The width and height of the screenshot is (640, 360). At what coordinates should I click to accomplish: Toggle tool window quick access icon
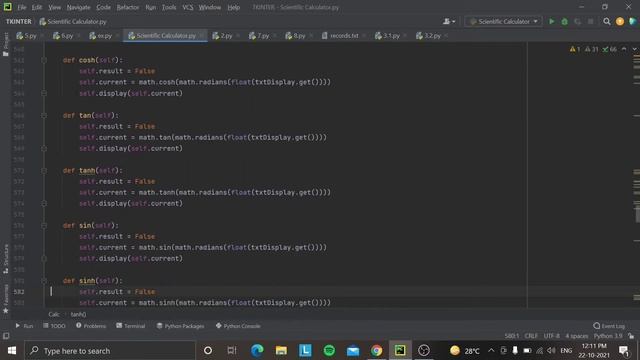(6, 336)
